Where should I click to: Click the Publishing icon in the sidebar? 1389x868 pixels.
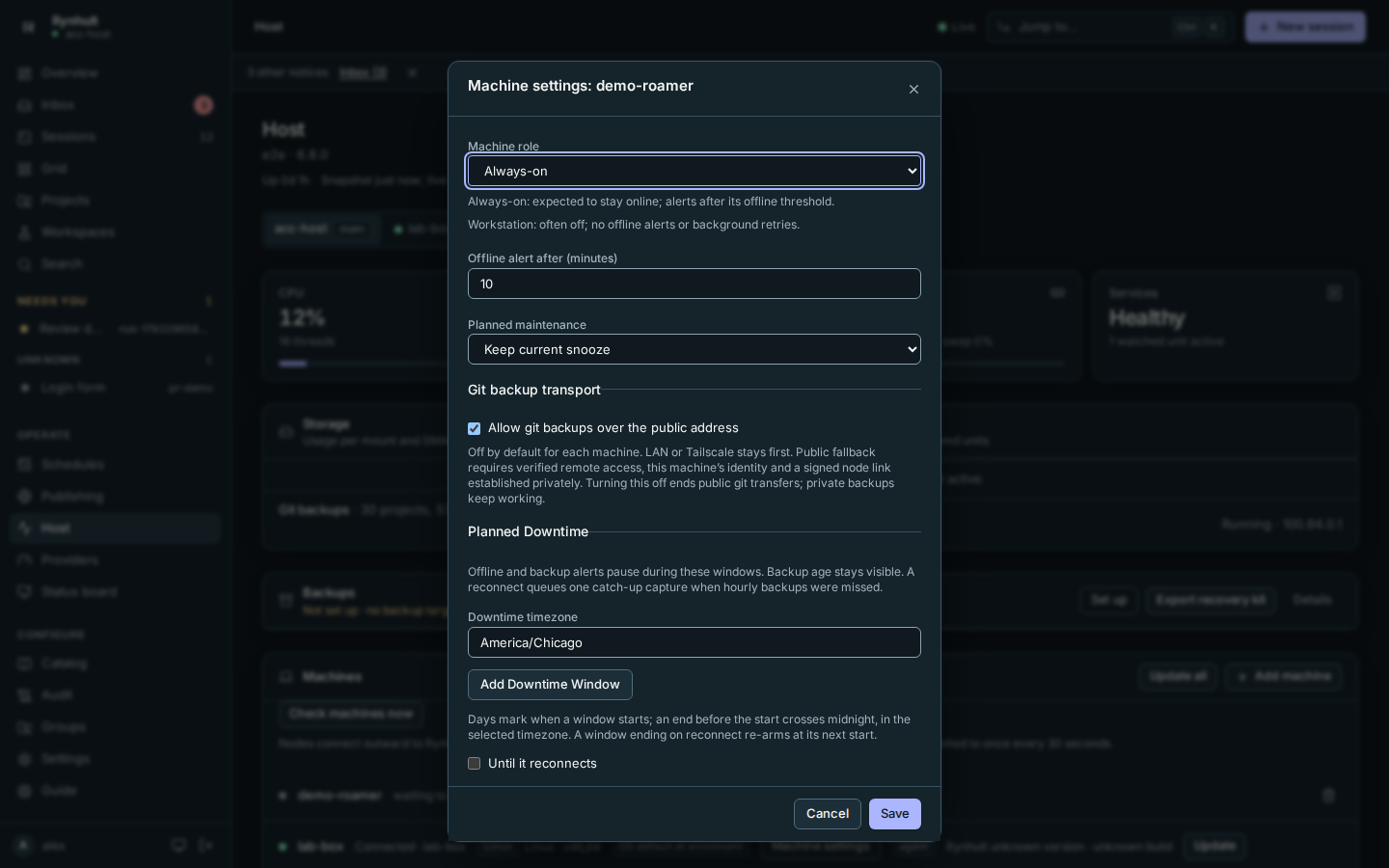25,497
